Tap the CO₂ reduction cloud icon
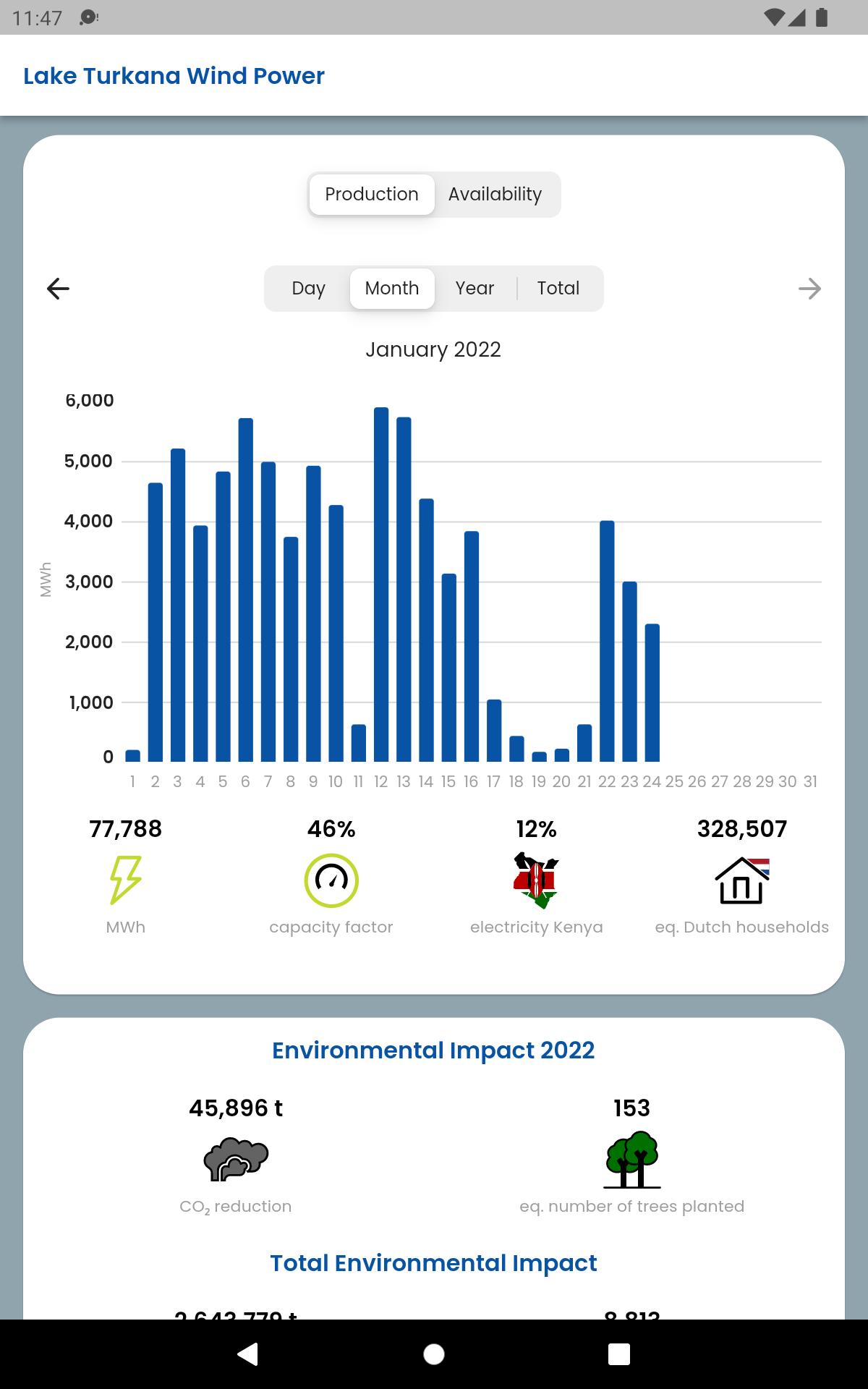Viewport: 868px width, 1389px height. tap(236, 1159)
